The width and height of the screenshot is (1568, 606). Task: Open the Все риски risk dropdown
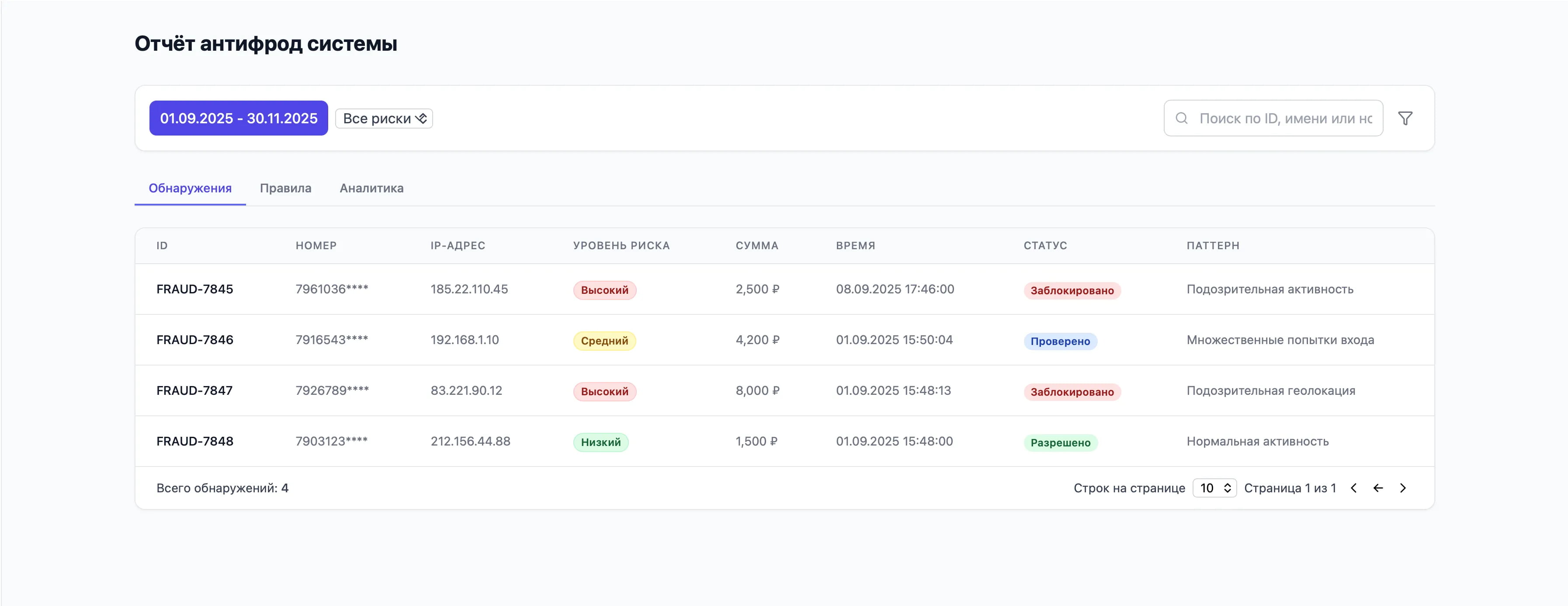[x=384, y=118]
